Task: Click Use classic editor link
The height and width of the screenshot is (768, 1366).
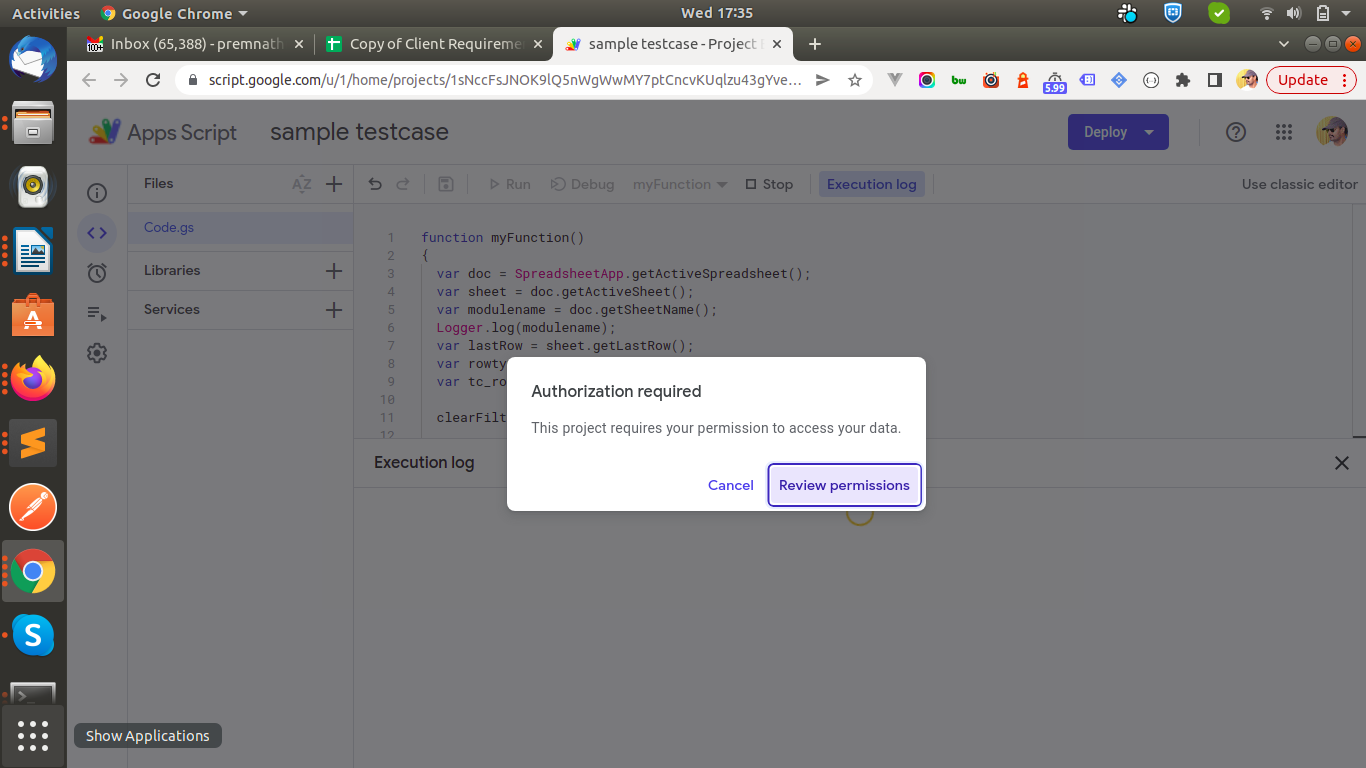Action: [1300, 184]
